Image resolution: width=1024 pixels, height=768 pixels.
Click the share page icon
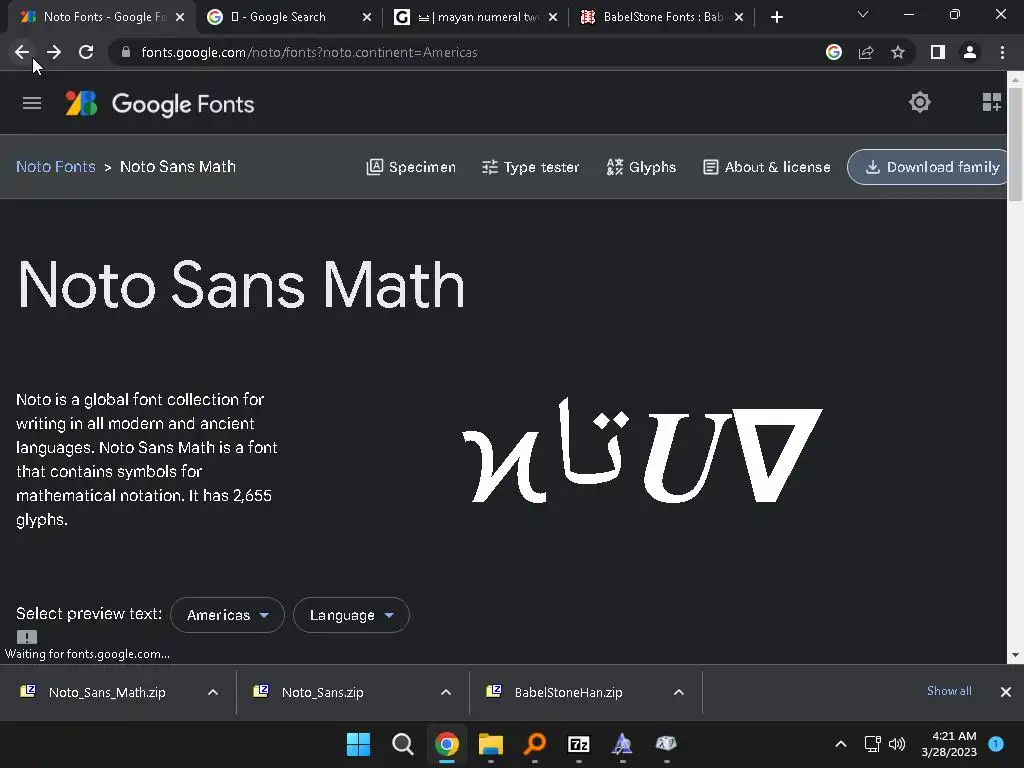tap(866, 52)
